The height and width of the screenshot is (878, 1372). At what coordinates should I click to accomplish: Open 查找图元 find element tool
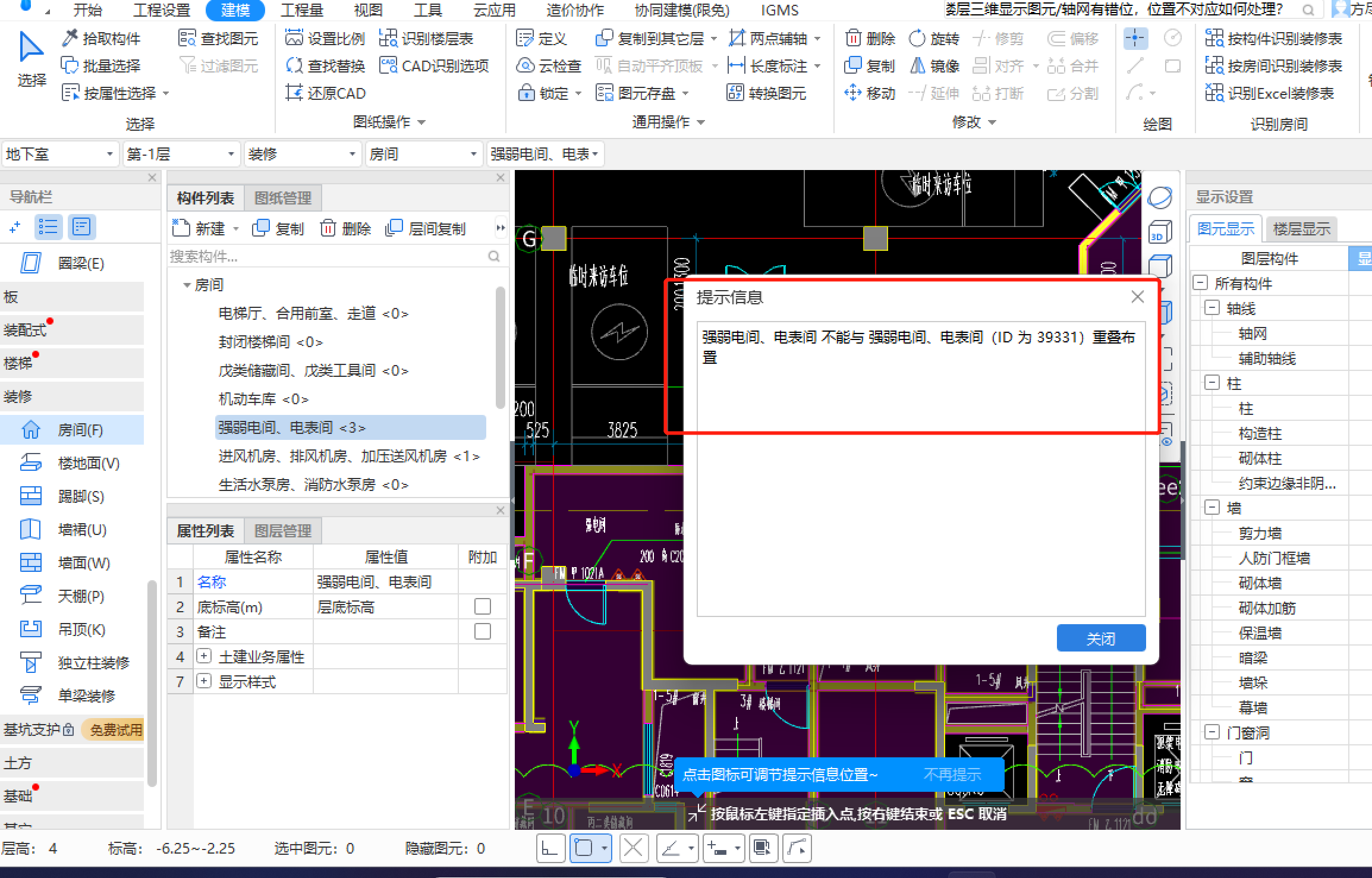pos(218,39)
